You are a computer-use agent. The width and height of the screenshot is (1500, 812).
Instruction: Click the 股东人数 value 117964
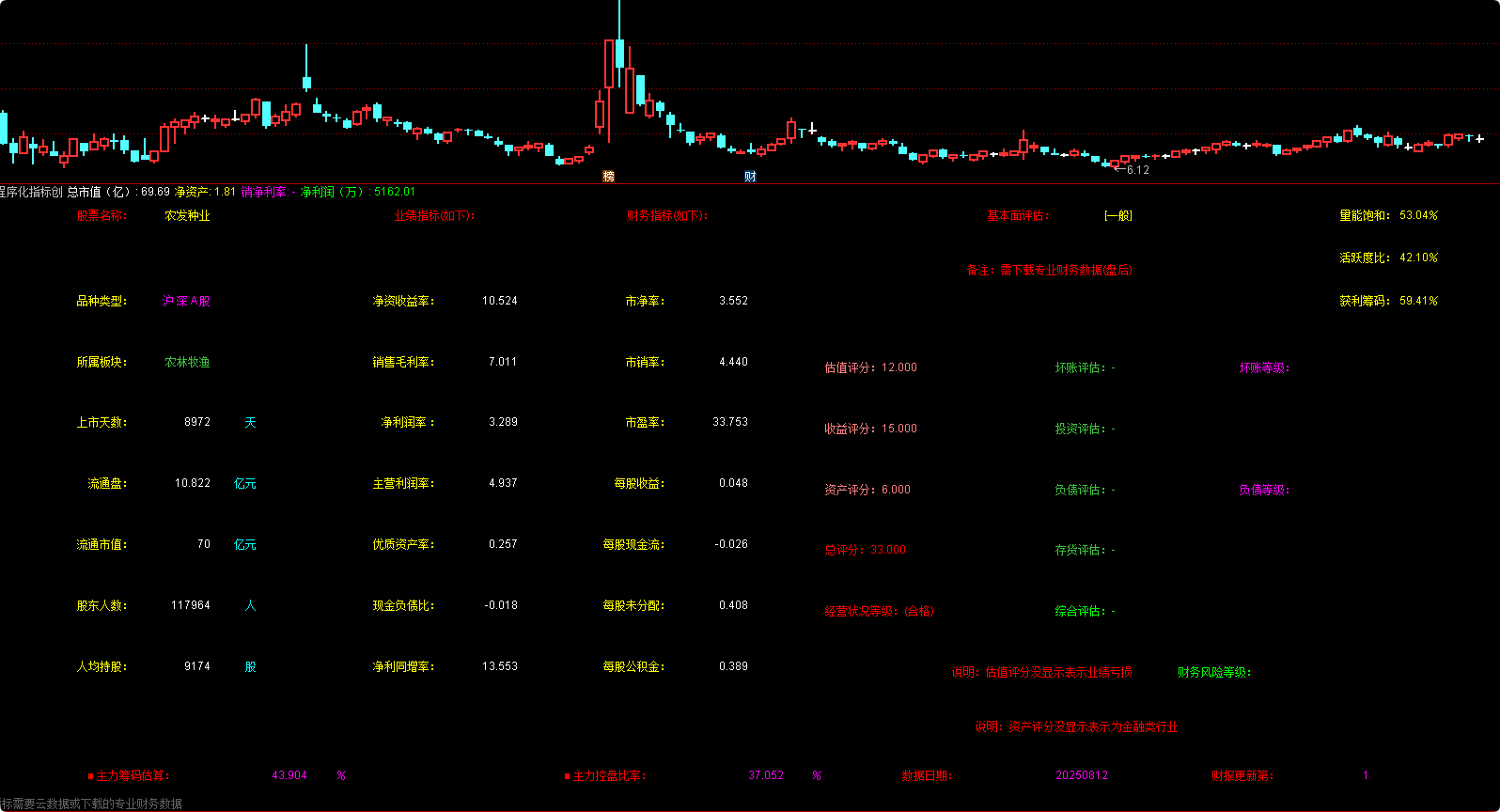click(x=191, y=606)
